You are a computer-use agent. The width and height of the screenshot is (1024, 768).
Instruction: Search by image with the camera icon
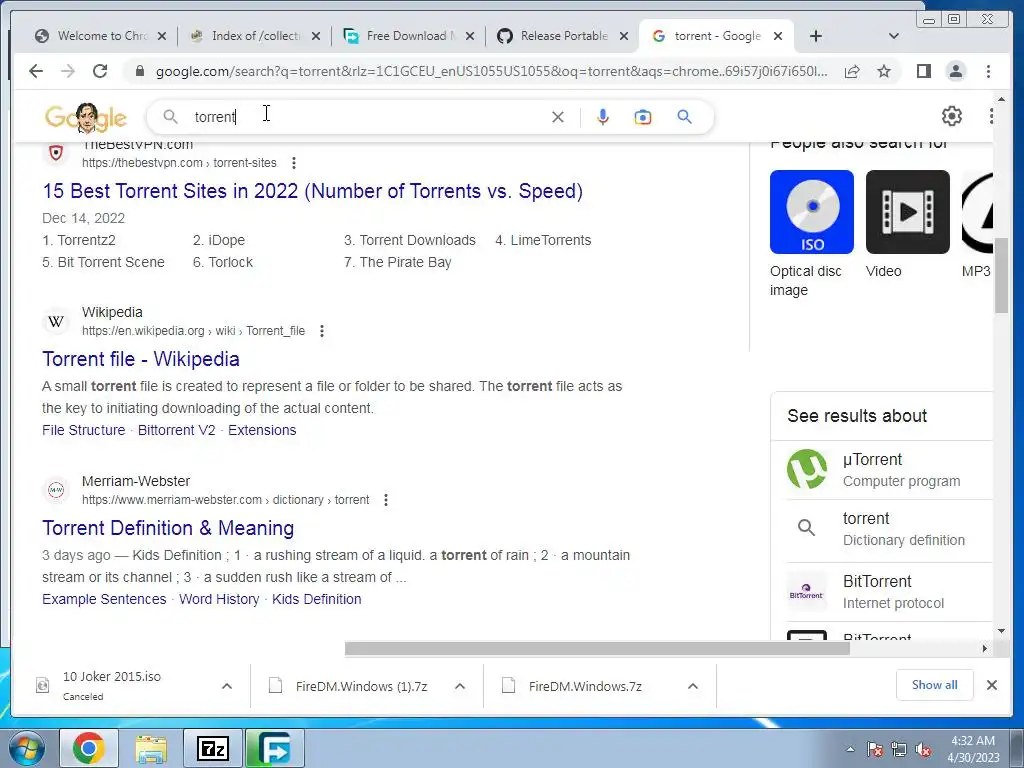tap(643, 117)
